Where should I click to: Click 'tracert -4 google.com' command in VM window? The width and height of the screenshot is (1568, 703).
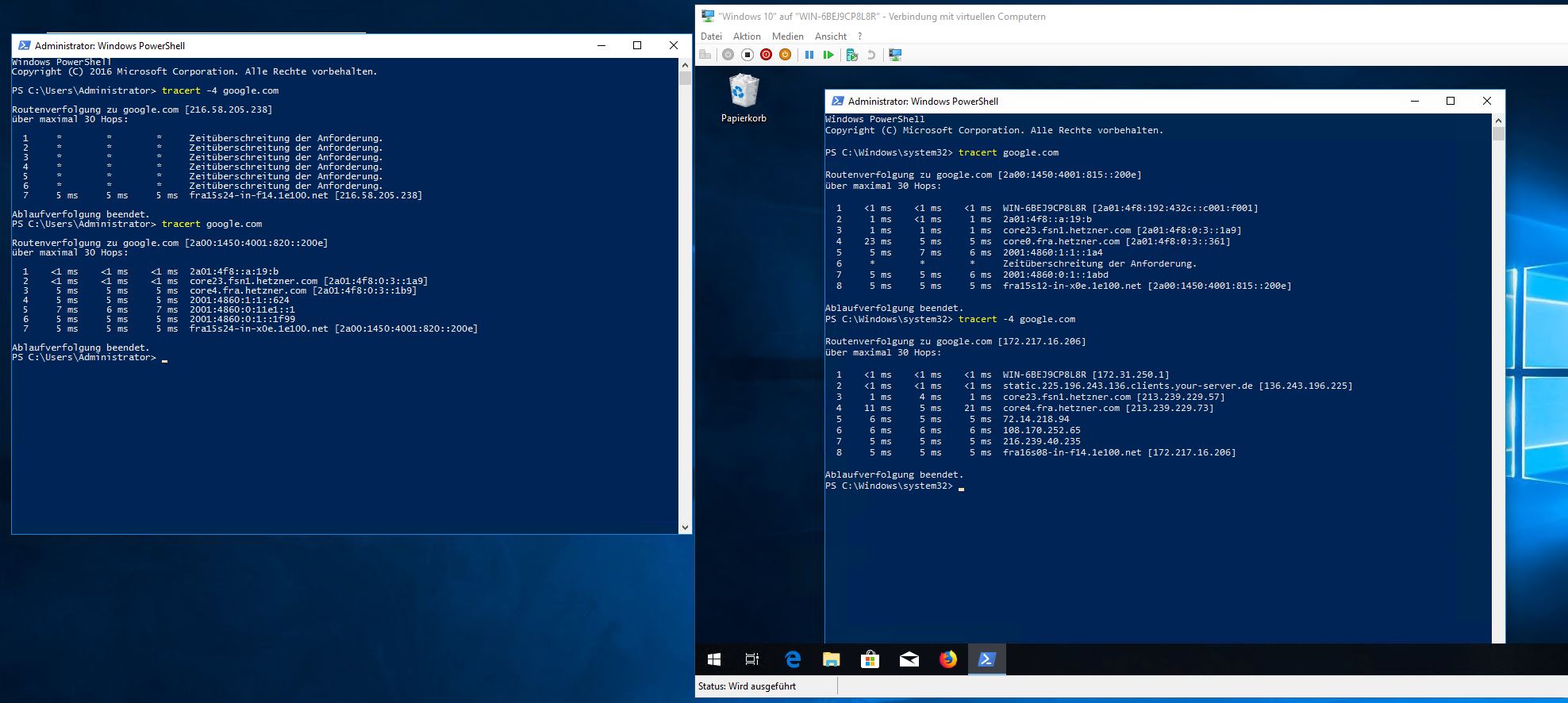(1017, 319)
